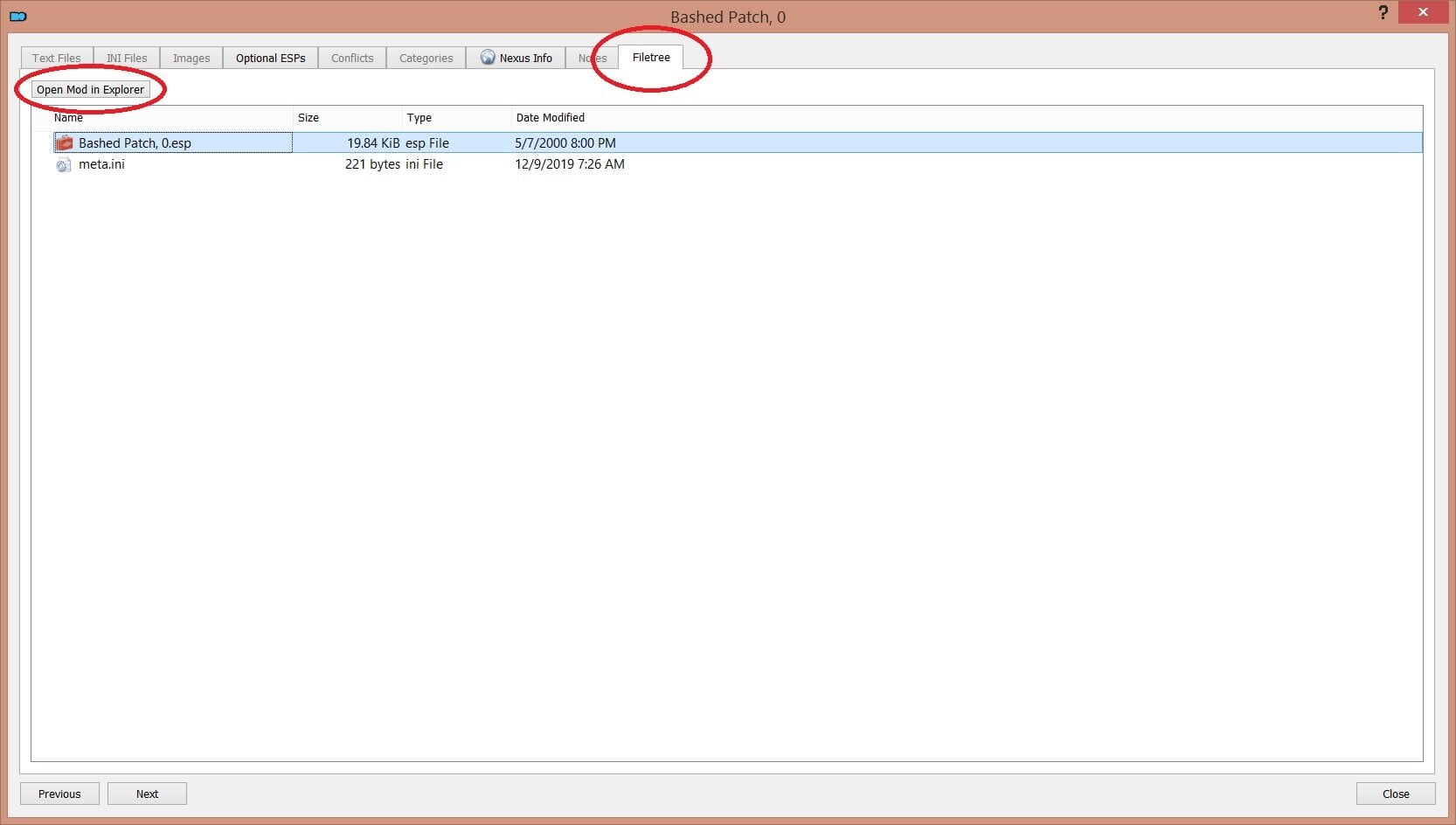Click the Bashed Patch esp file icon
This screenshot has width=1456, height=825.
point(65,143)
